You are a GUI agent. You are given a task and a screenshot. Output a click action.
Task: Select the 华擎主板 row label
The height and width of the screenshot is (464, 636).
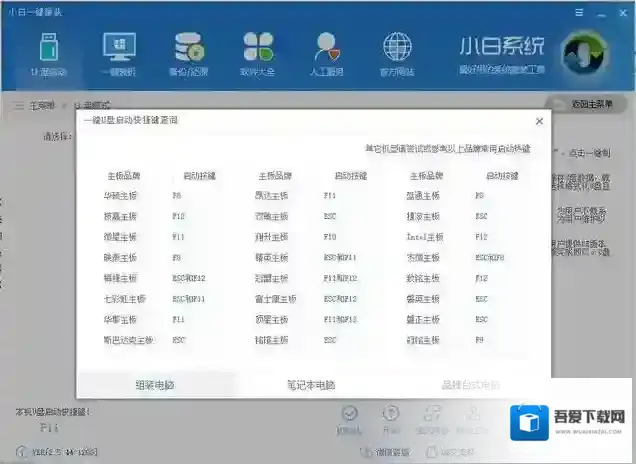click(x=120, y=320)
